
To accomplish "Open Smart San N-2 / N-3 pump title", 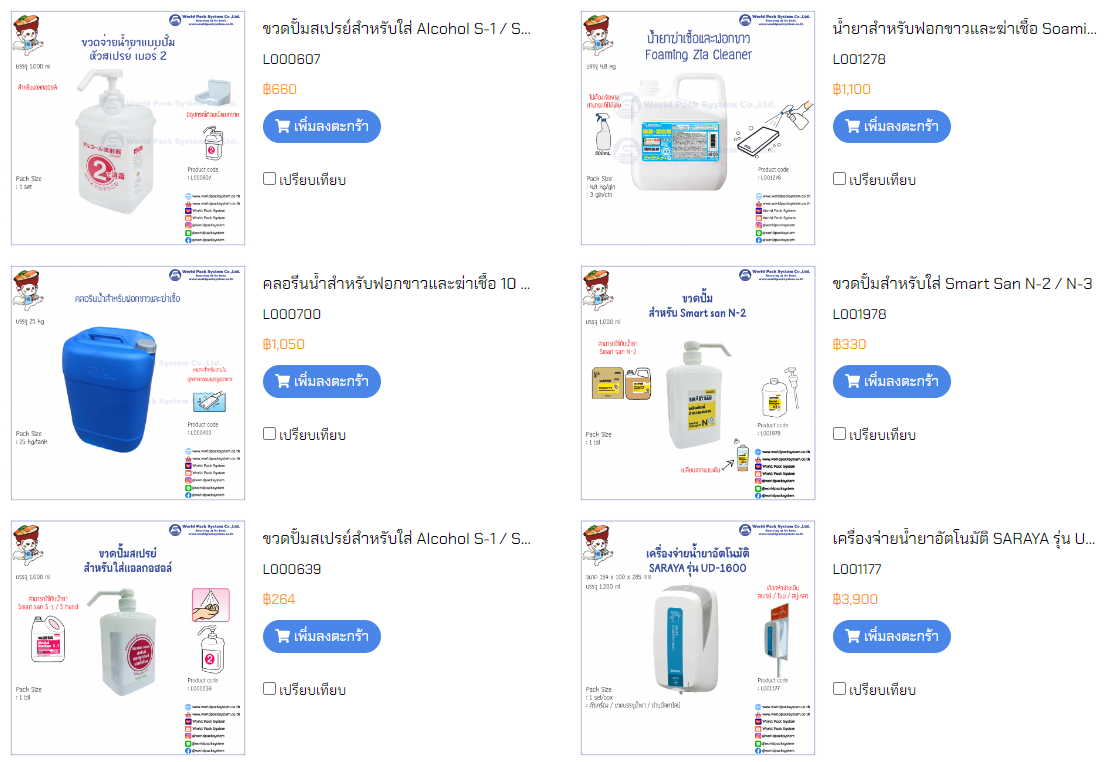I will (x=962, y=284).
